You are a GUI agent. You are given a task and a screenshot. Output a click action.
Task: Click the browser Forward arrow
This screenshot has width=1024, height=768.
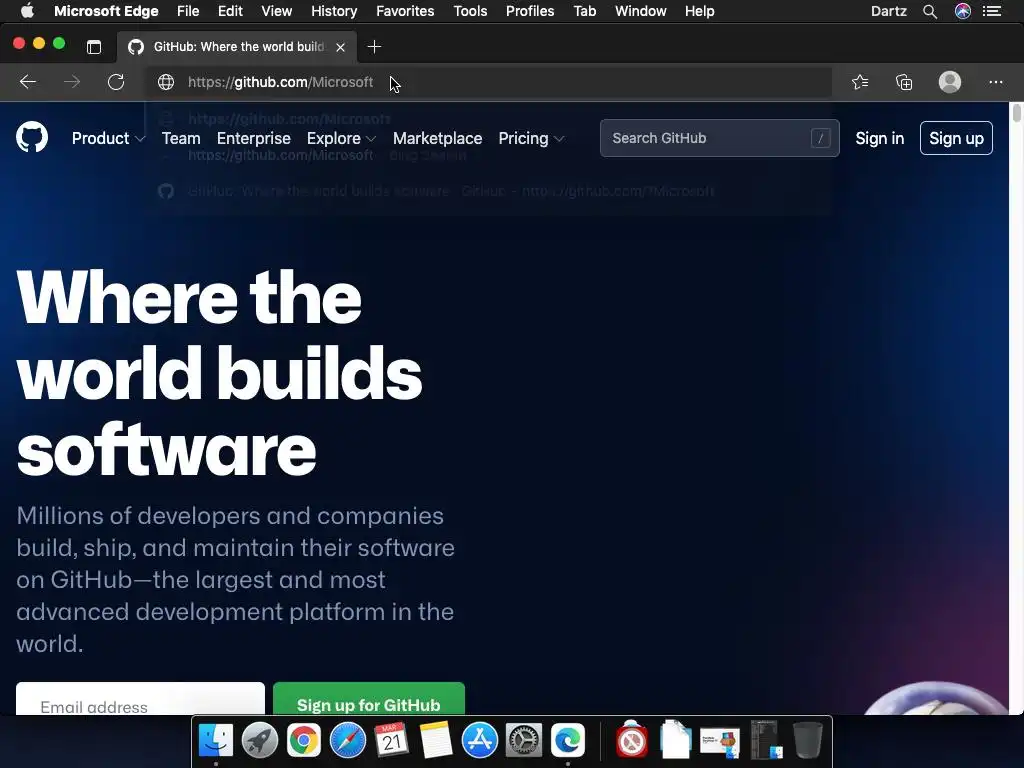tap(72, 82)
